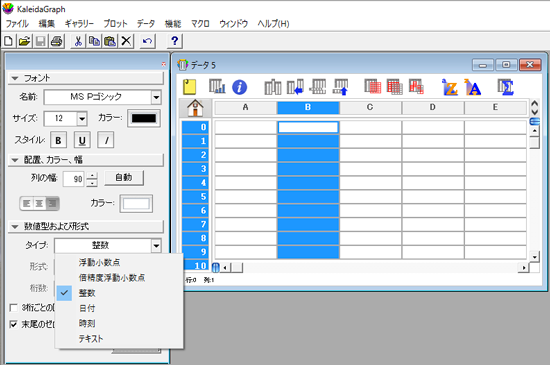
Task: Click the Print icon in toolbar
Action: pyautogui.click(x=57, y=41)
